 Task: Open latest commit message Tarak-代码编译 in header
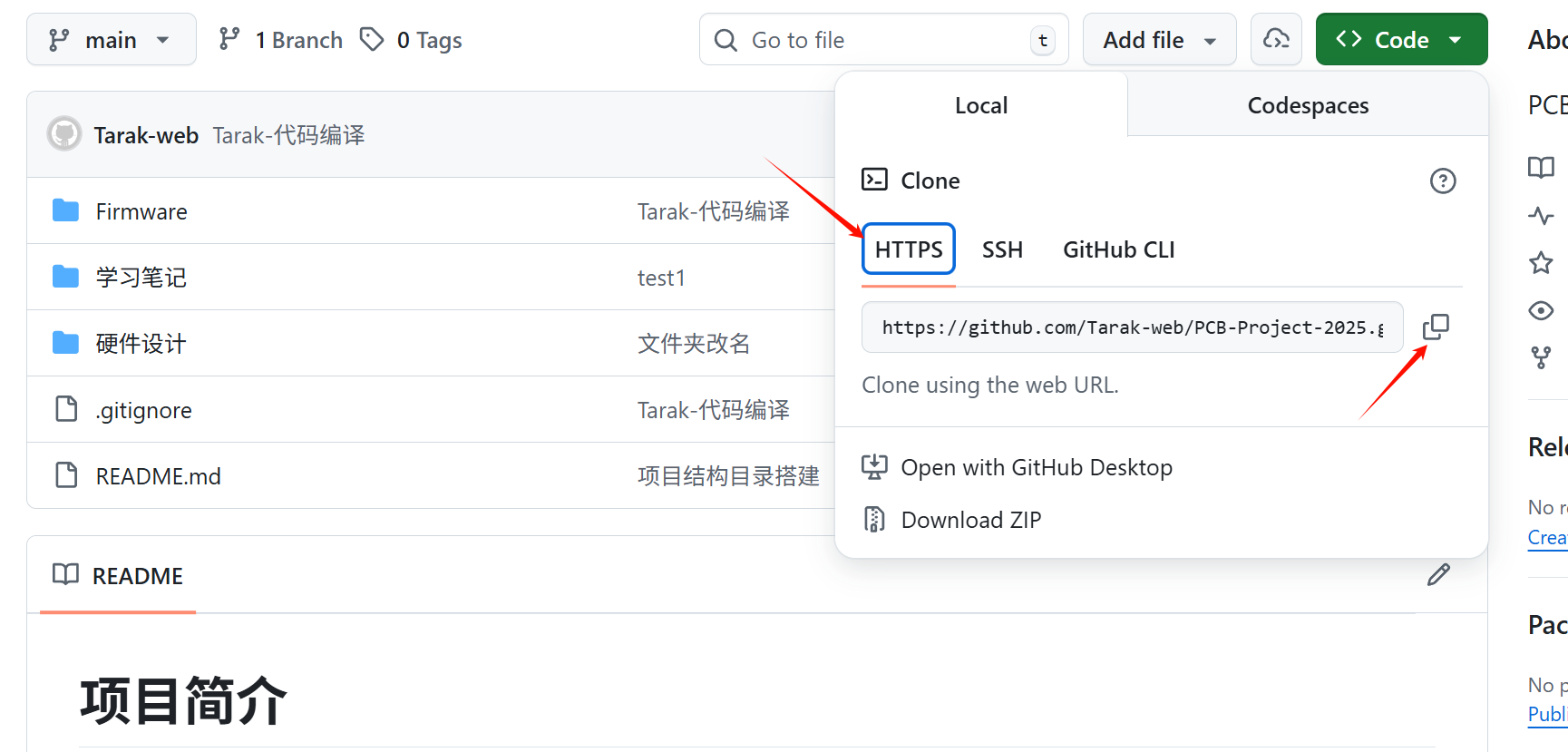coord(288,135)
